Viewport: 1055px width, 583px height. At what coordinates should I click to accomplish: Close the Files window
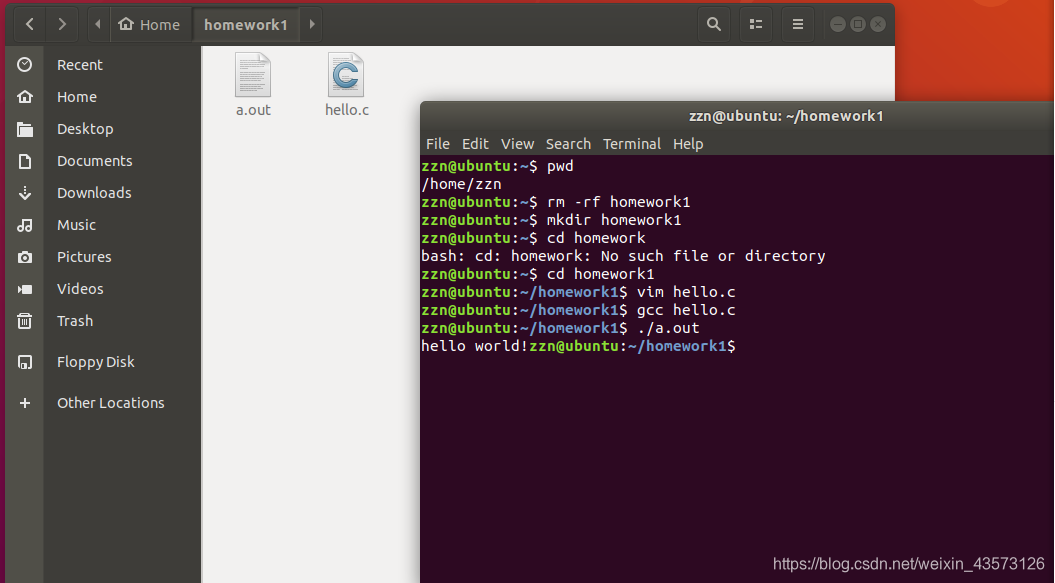(x=878, y=24)
